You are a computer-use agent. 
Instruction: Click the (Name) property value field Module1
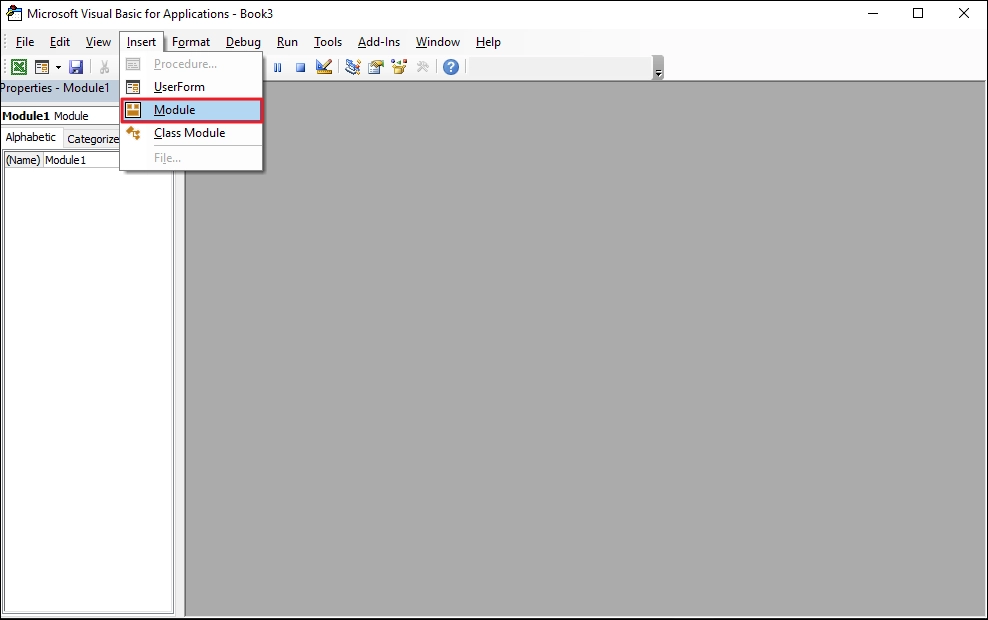(80, 160)
